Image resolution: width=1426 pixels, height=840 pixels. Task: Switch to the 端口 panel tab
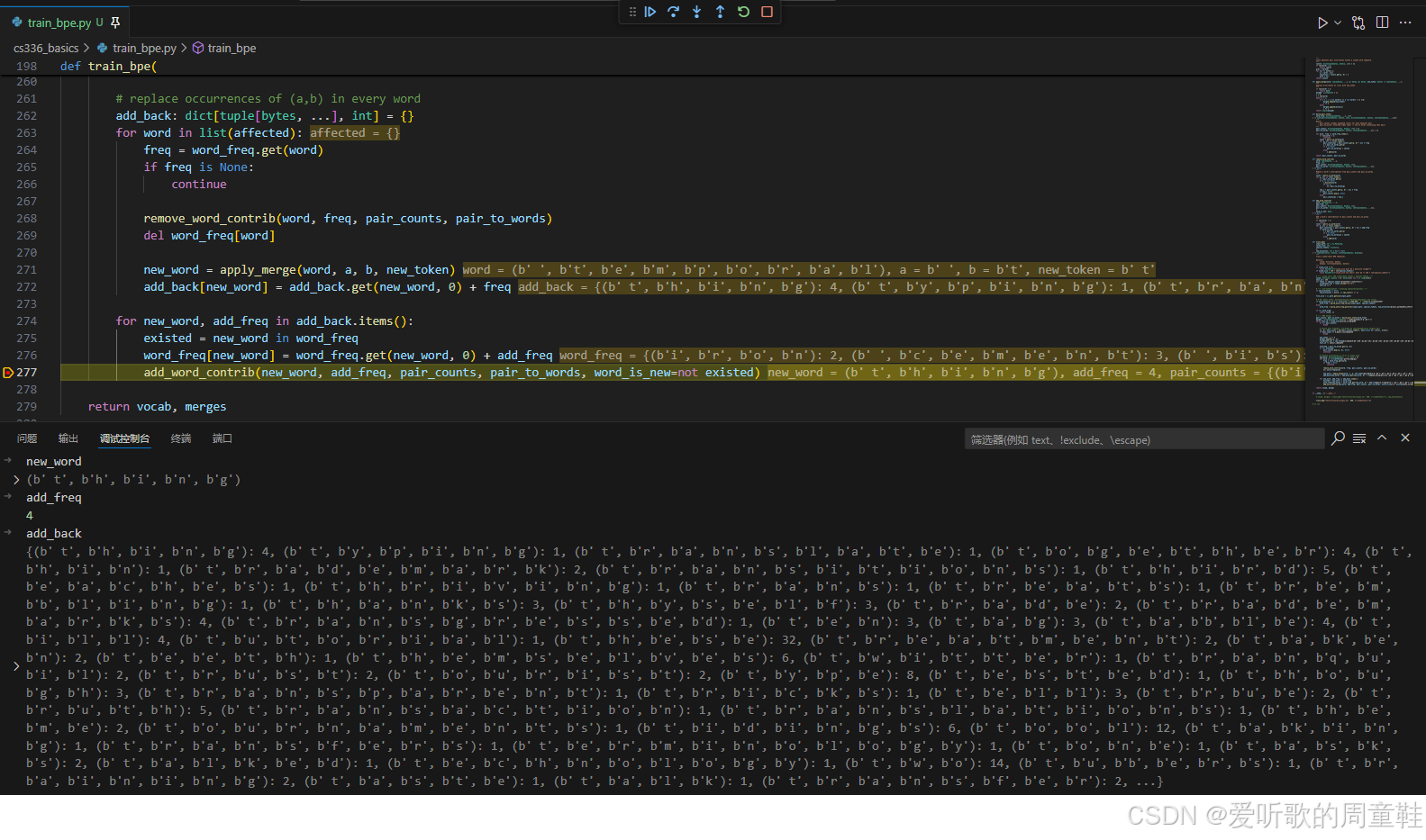pos(223,438)
